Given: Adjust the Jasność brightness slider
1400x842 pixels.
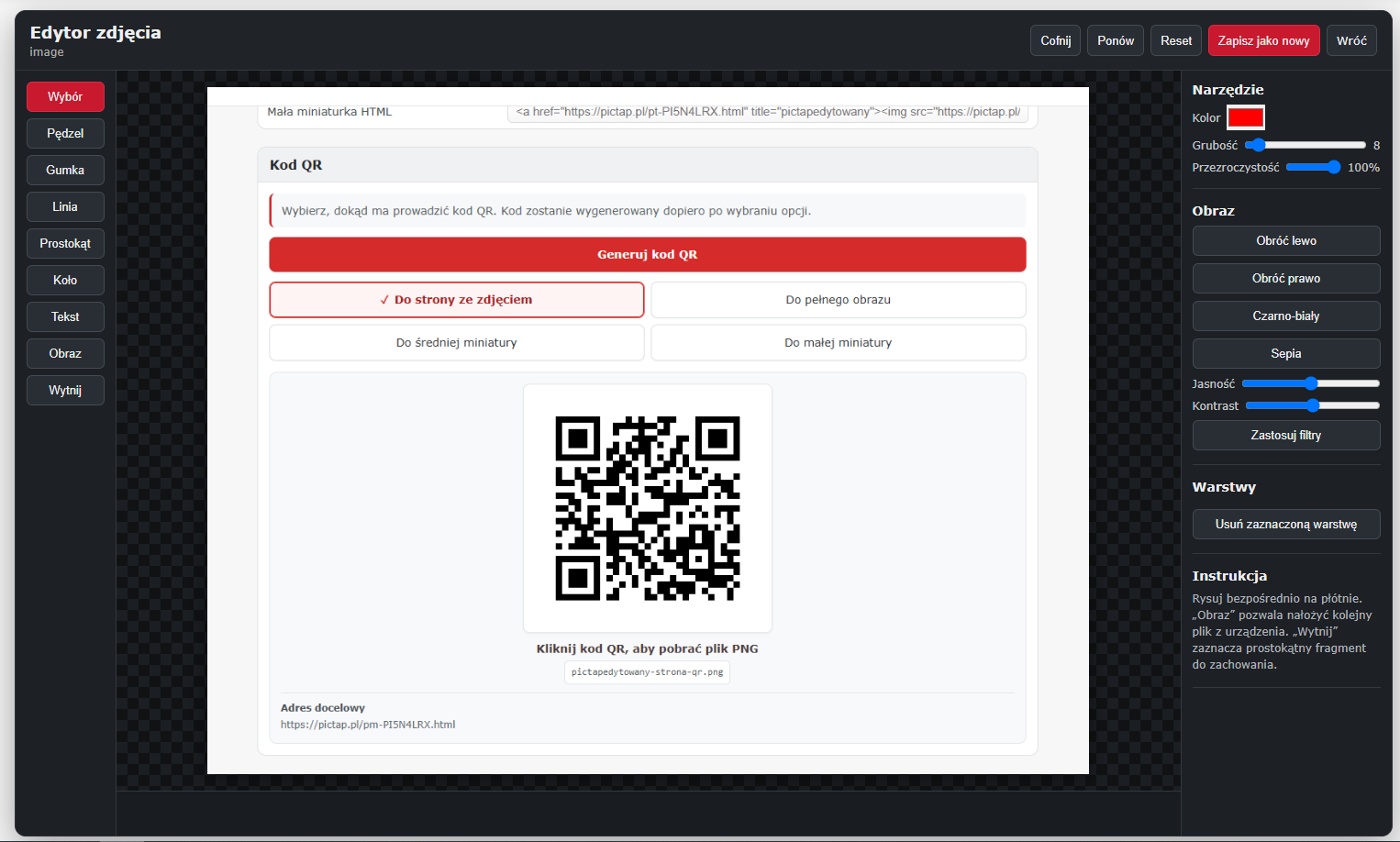Looking at the screenshot, I should (x=1310, y=383).
